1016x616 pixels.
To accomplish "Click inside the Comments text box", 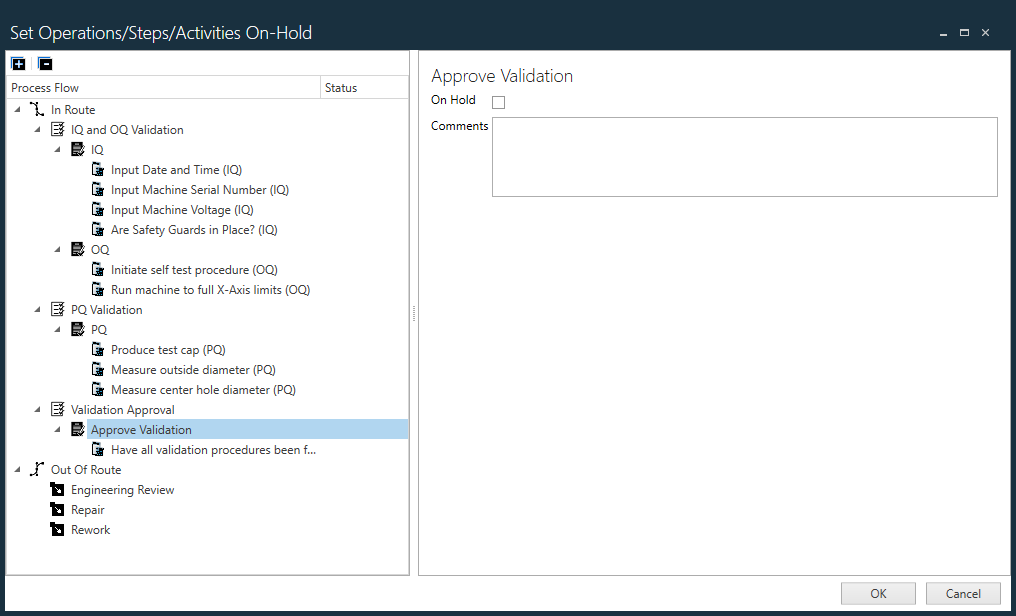I will pyautogui.click(x=744, y=157).
